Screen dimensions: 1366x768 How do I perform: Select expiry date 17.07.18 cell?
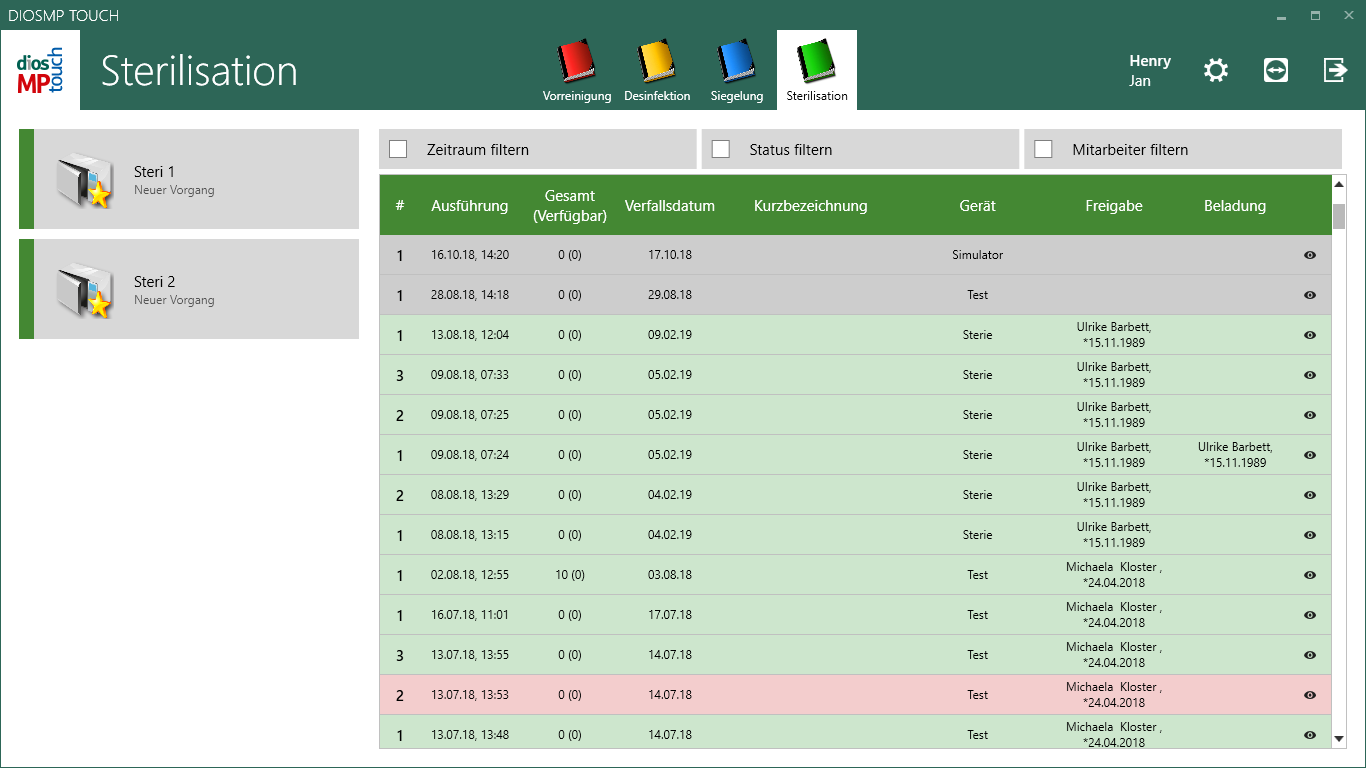pos(670,615)
